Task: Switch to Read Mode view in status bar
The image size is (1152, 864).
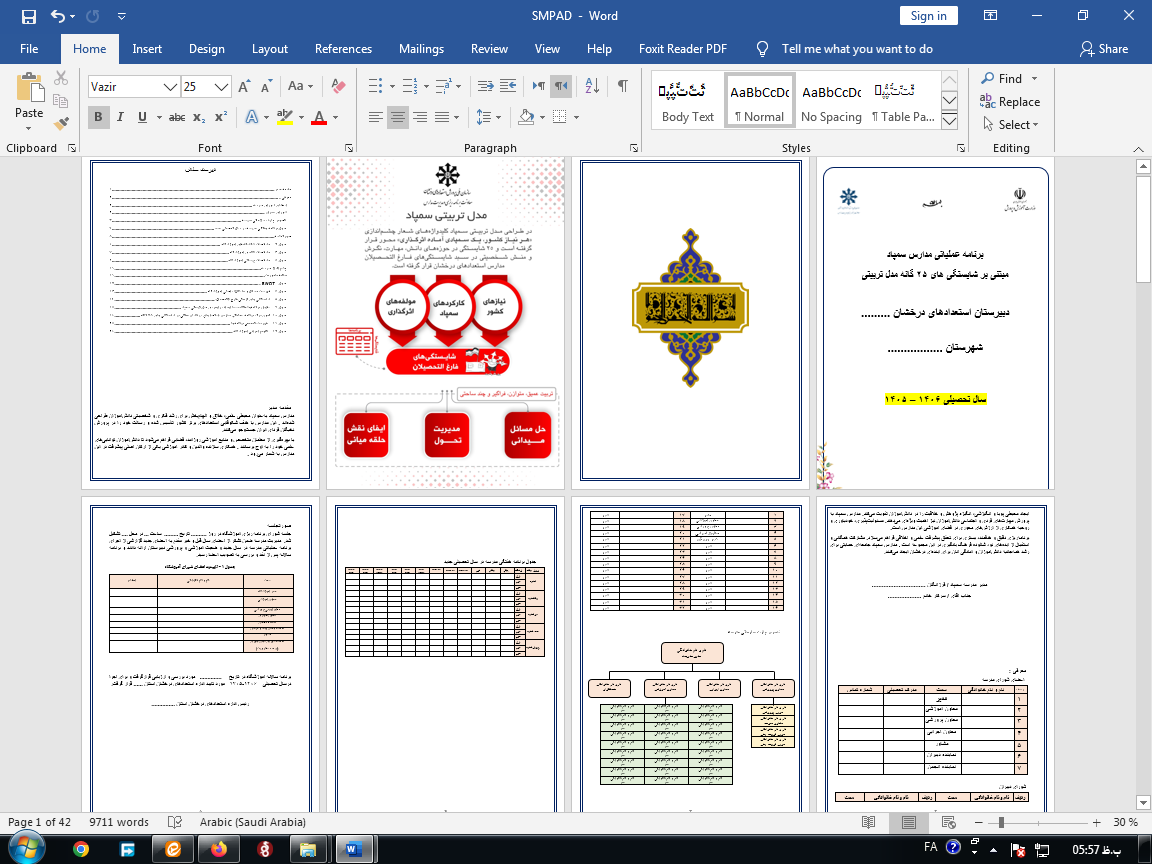Action: click(868, 822)
